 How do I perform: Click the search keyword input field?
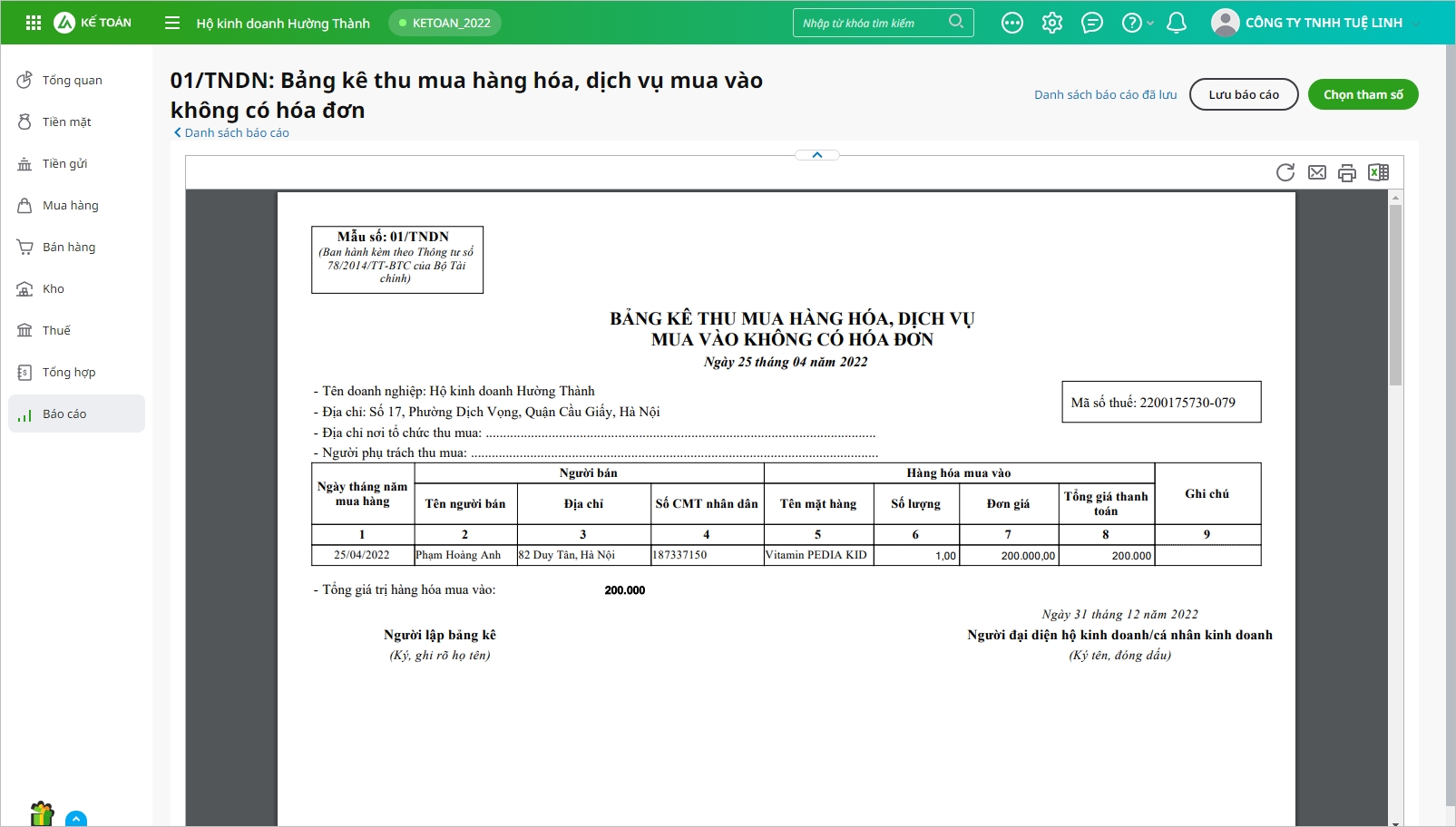click(x=871, y=23)
